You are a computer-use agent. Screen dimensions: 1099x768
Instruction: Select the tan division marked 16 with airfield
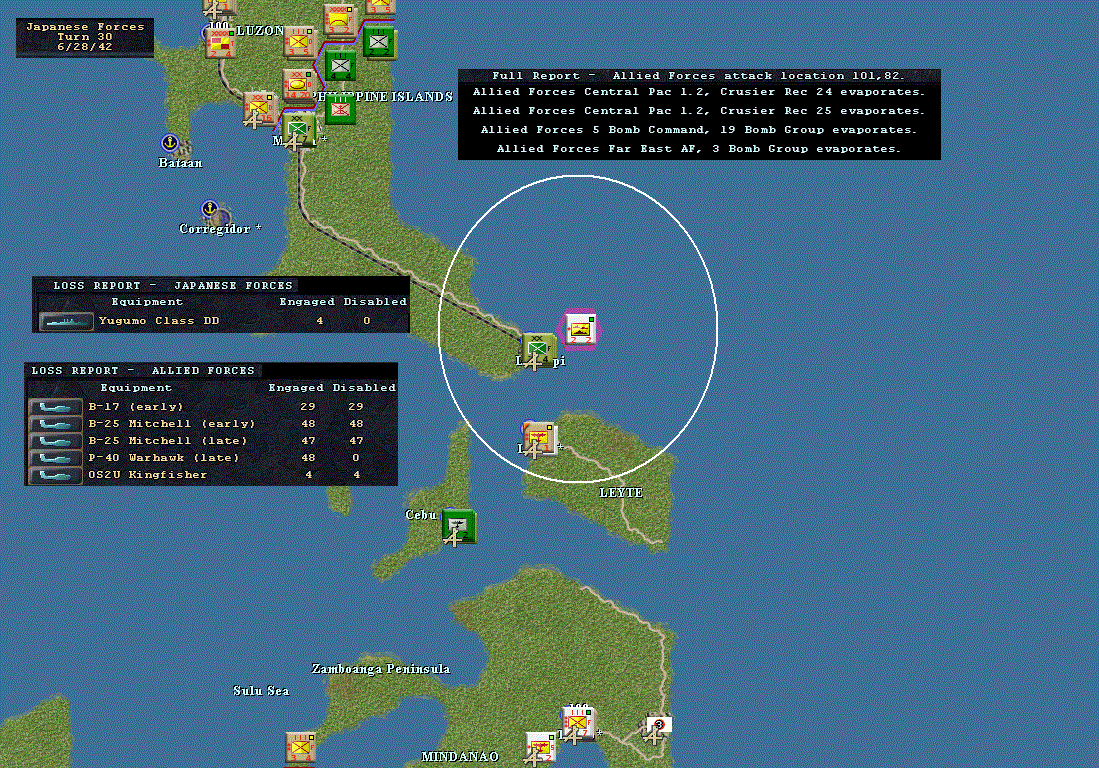tap(260, 109)
